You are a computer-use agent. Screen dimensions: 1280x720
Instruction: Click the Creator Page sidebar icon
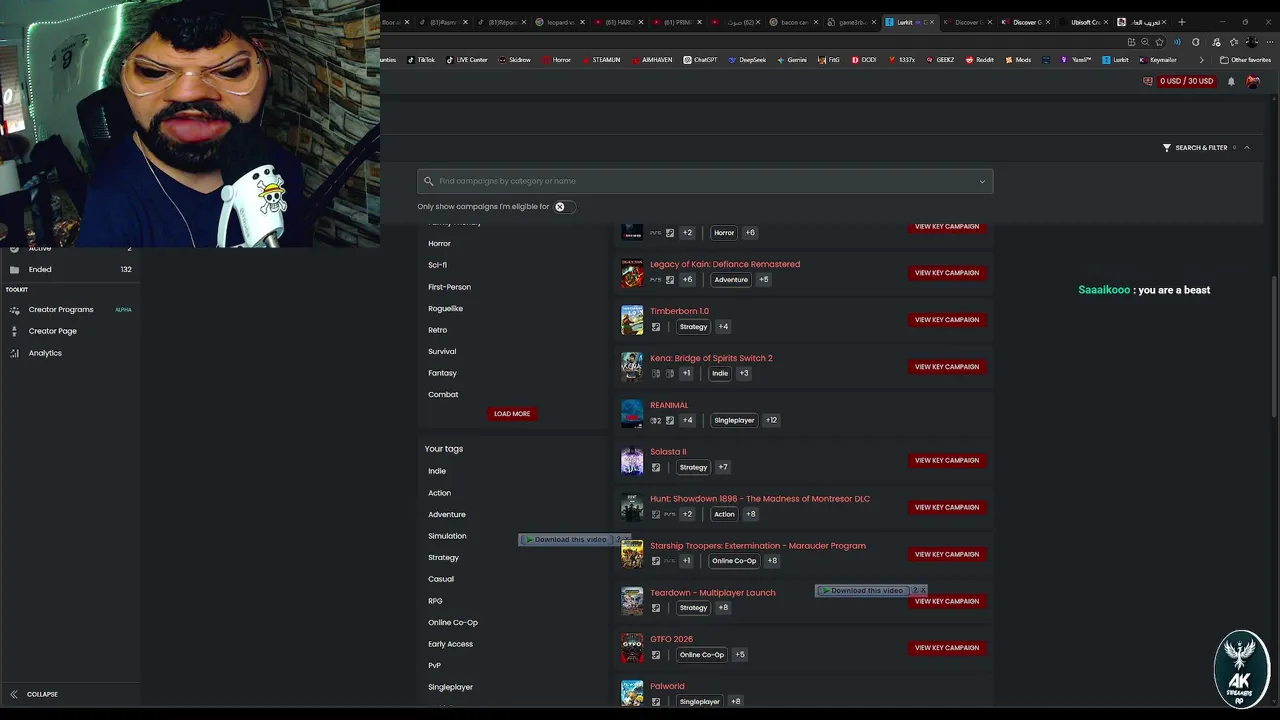click(14, 331)
